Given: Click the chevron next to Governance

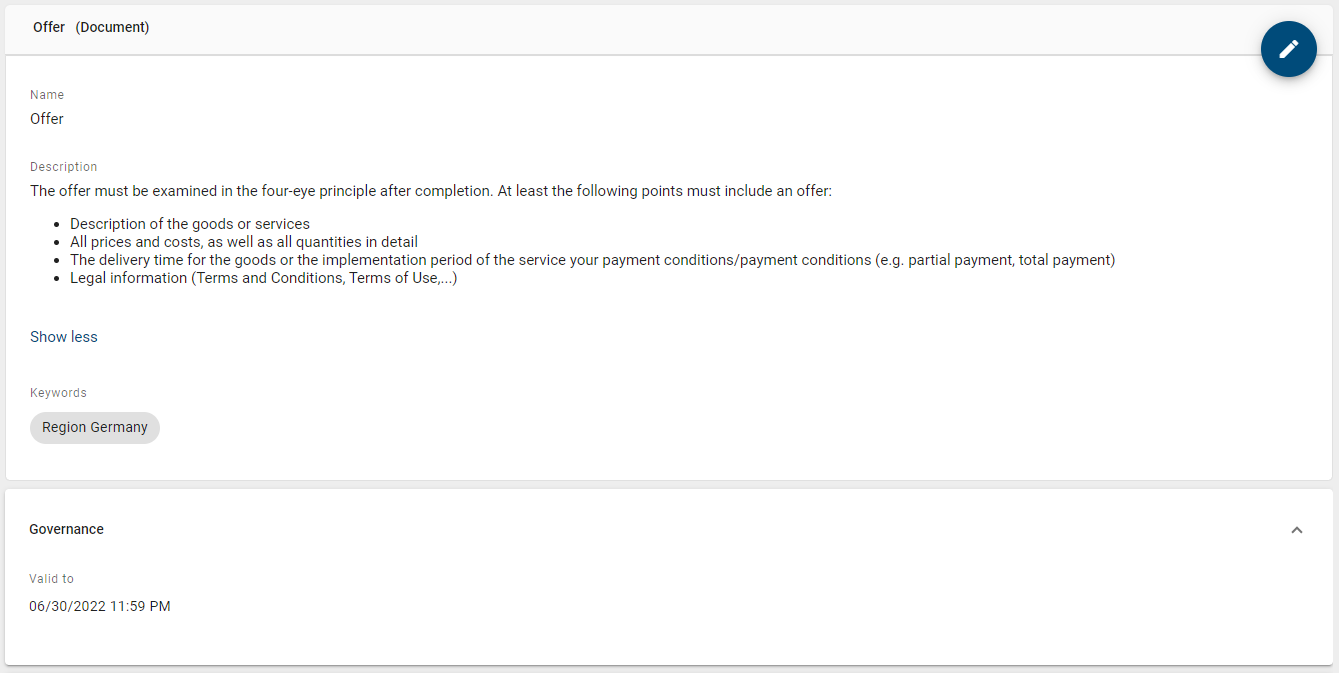Looking at the screenshot, I should pyautogui.click(x=1297, y=529).
